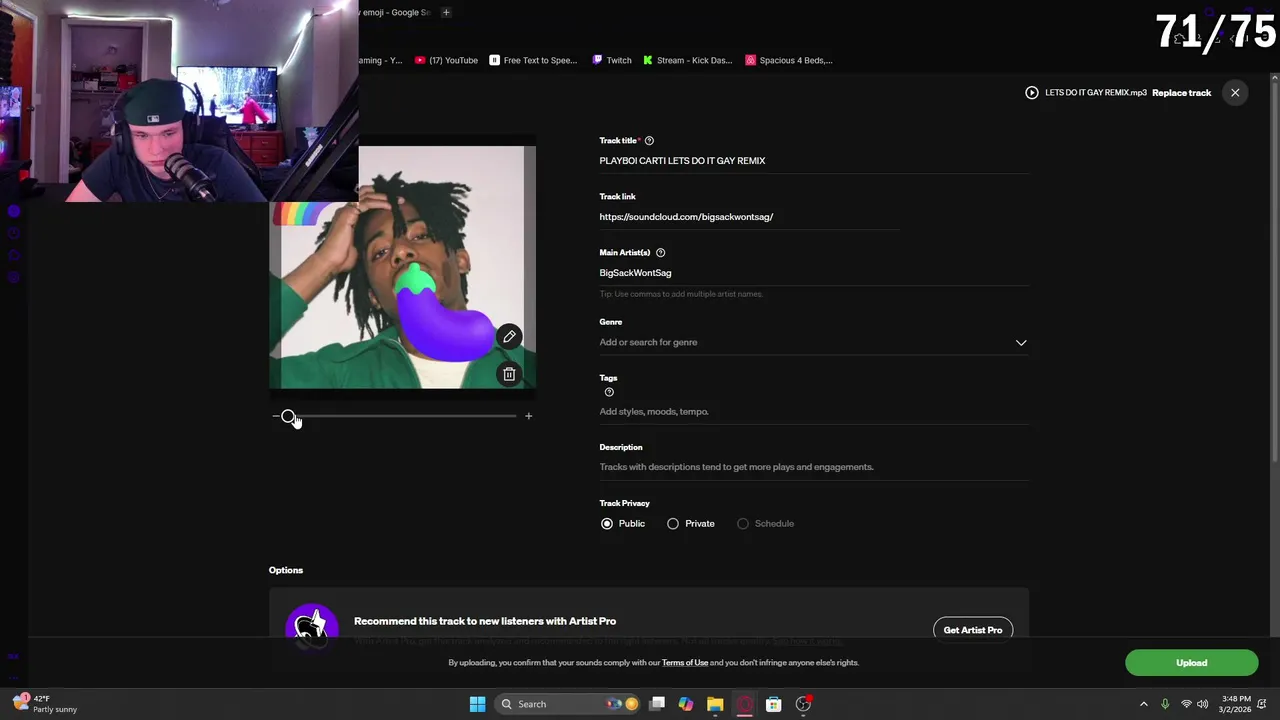
Task: Select the Schedule privacy radio button
Action: tap(743, 524)
